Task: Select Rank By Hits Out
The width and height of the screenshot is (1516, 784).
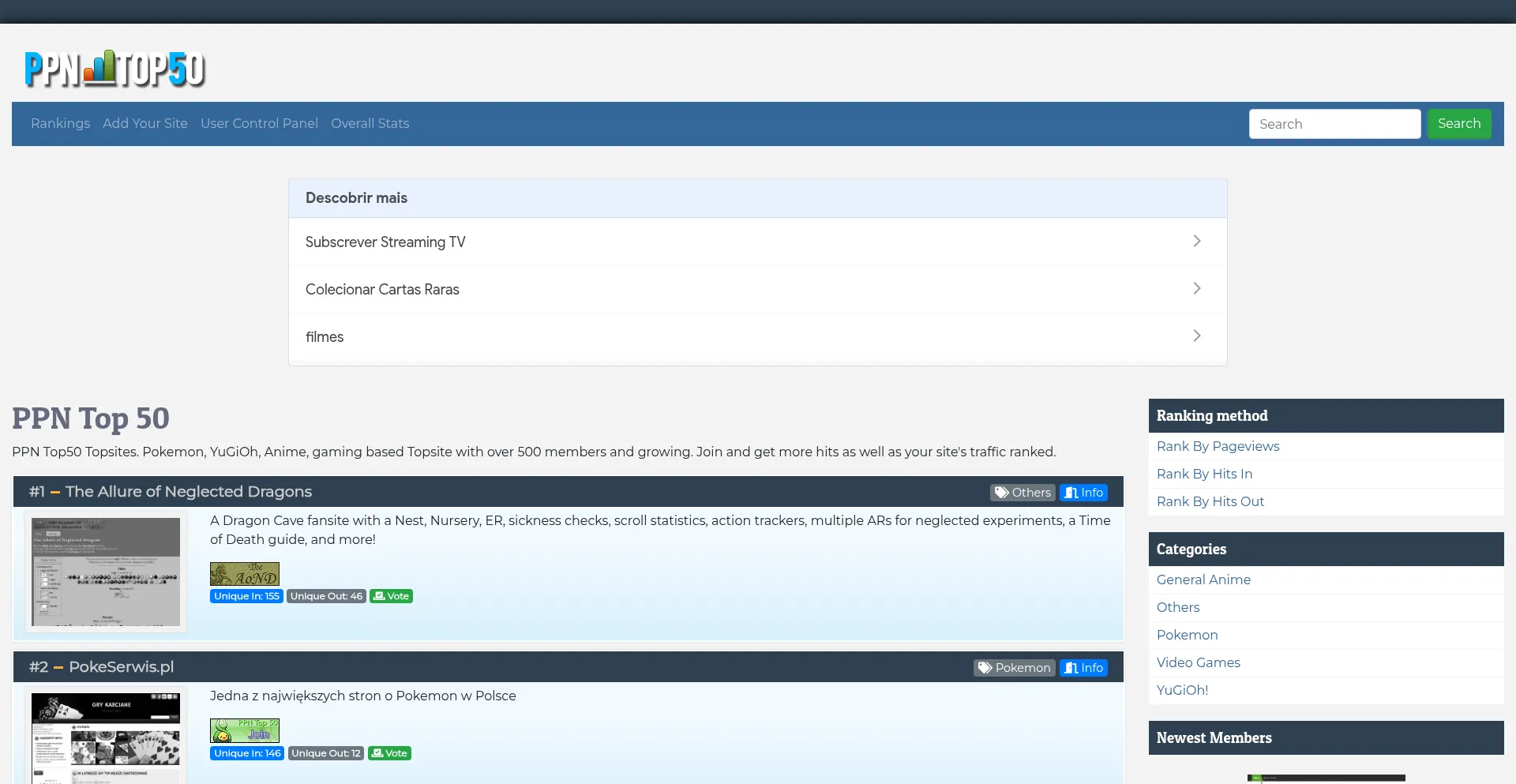Action: 1210,501
